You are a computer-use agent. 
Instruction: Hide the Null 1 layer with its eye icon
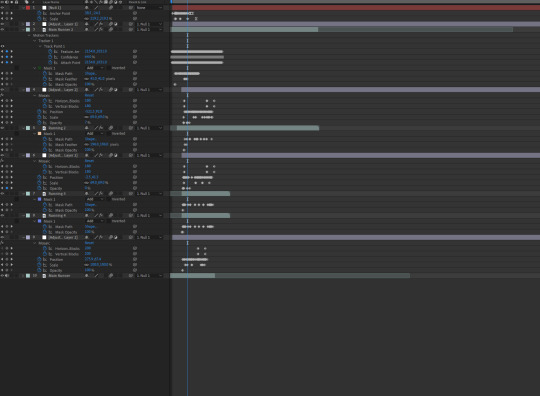[2, 8]
